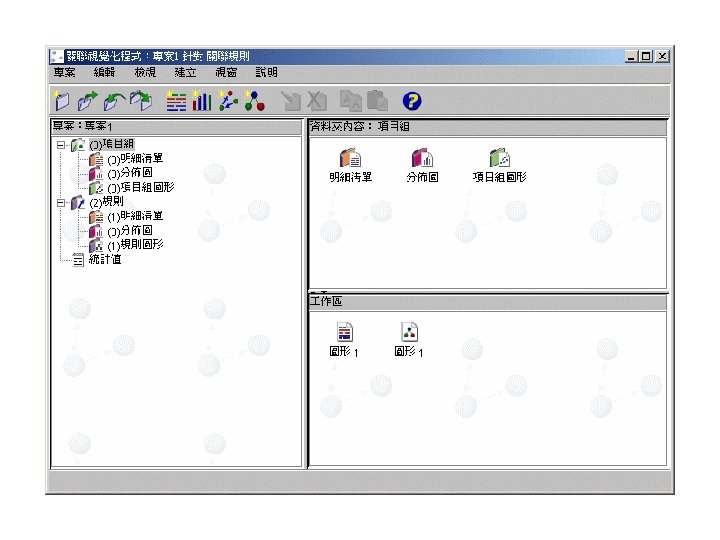This screenshot has height=540, width=720.
Task: Open the 說明 menu
Action: click(266, 73)
